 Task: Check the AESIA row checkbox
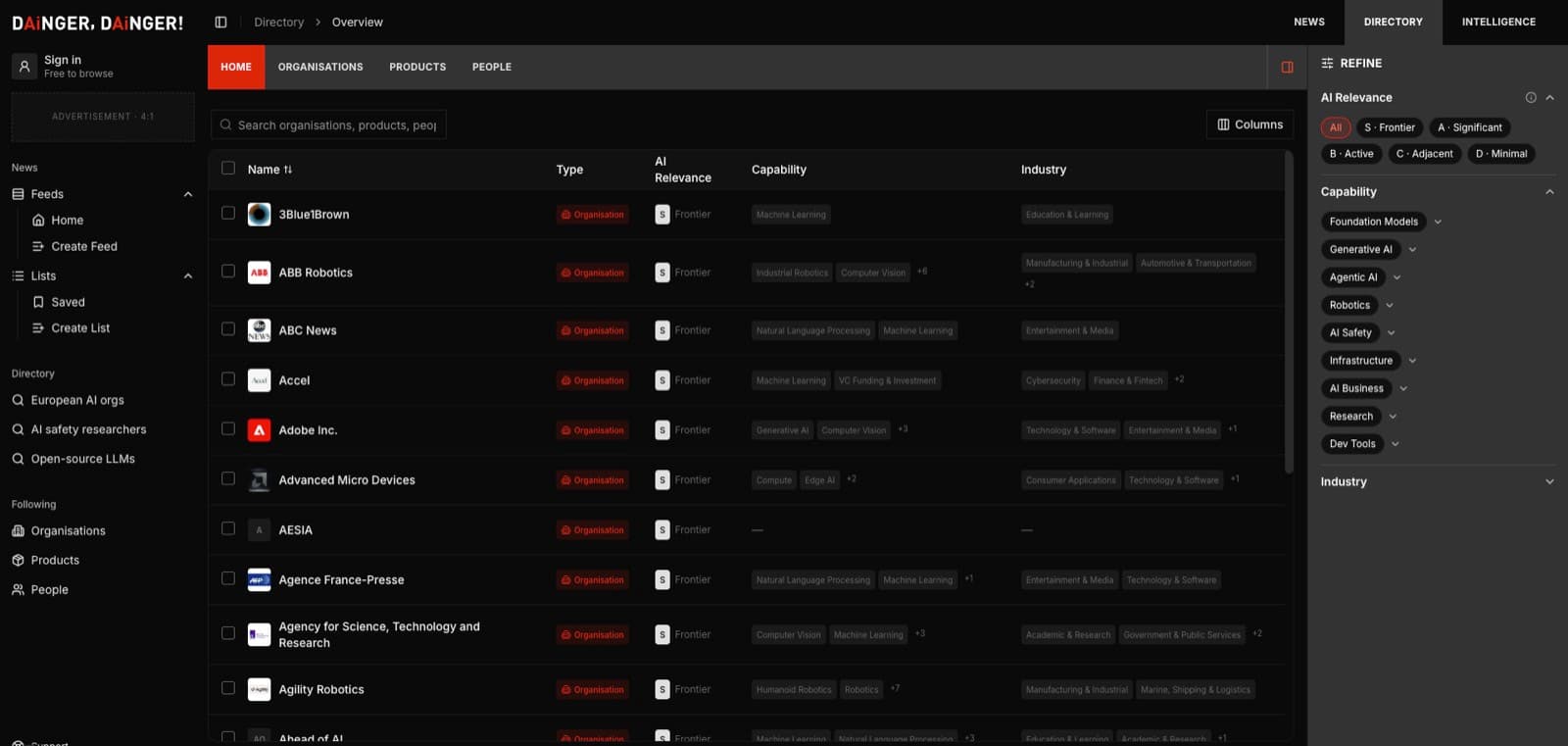pyautogui.click(x=228, y=528)
